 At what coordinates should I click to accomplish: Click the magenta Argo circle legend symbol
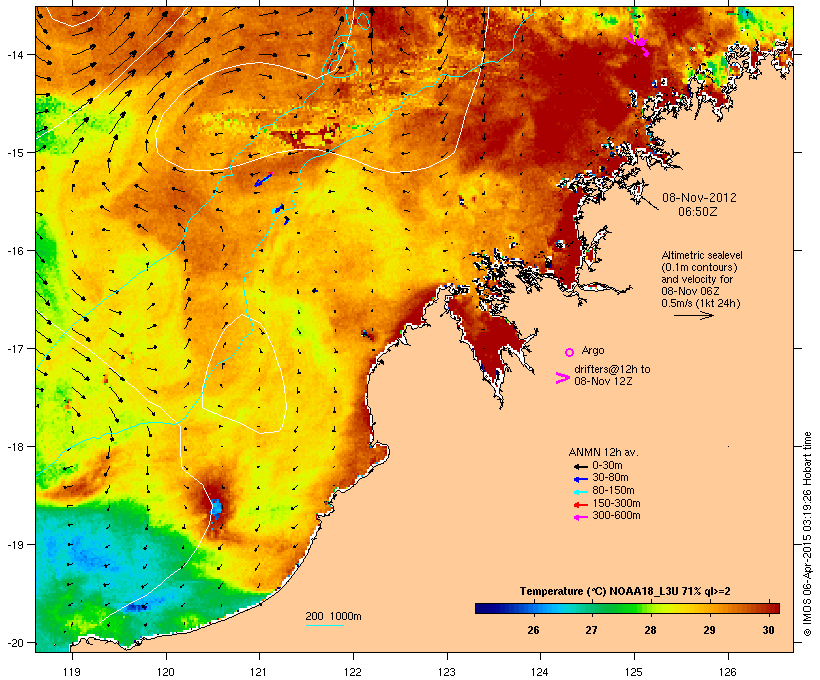(x=570, y=352)
